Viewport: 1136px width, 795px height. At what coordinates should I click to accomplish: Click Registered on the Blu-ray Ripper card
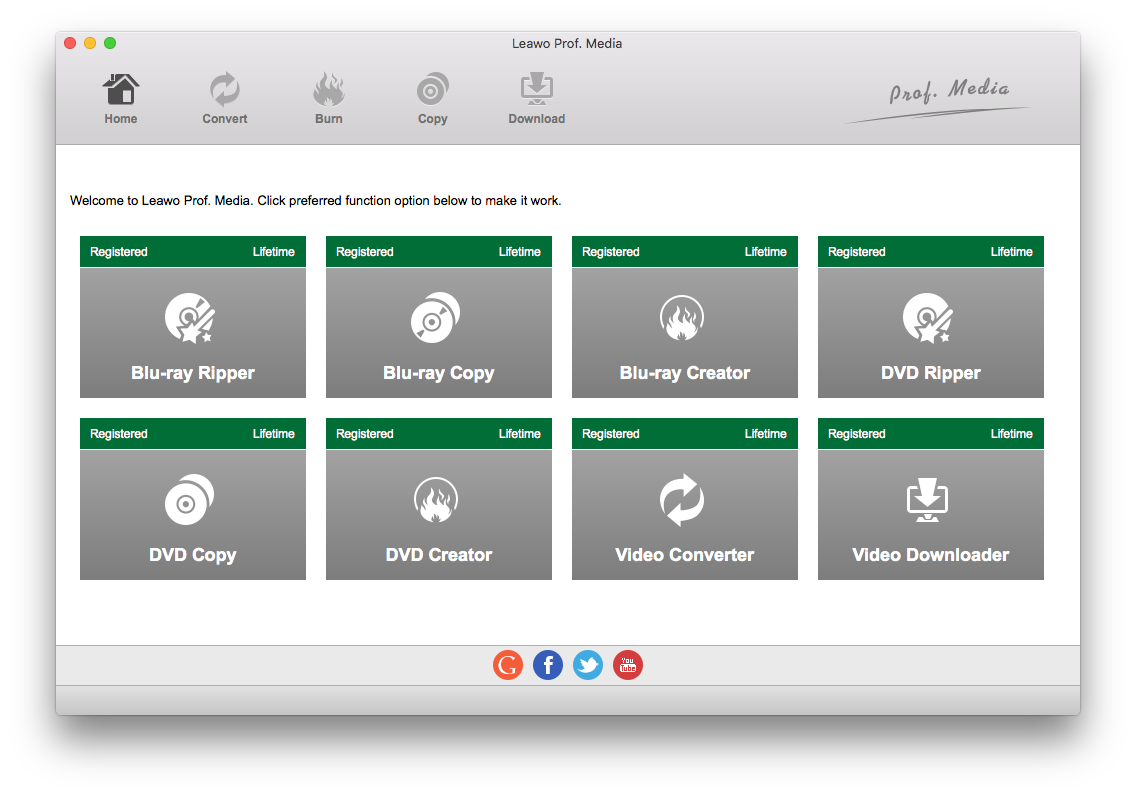tap(119, 251)
